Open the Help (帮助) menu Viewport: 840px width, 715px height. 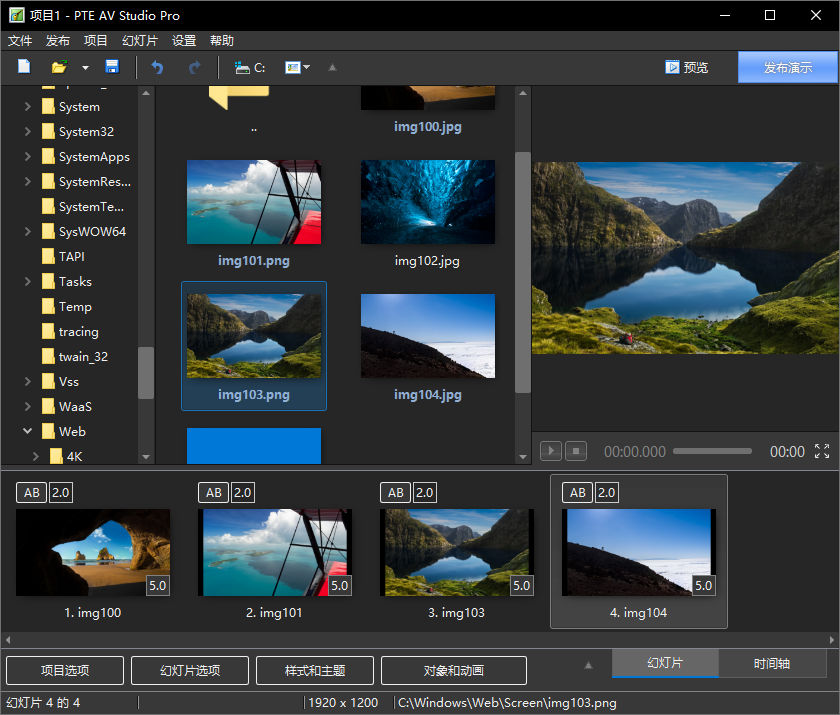click(222, 41)
